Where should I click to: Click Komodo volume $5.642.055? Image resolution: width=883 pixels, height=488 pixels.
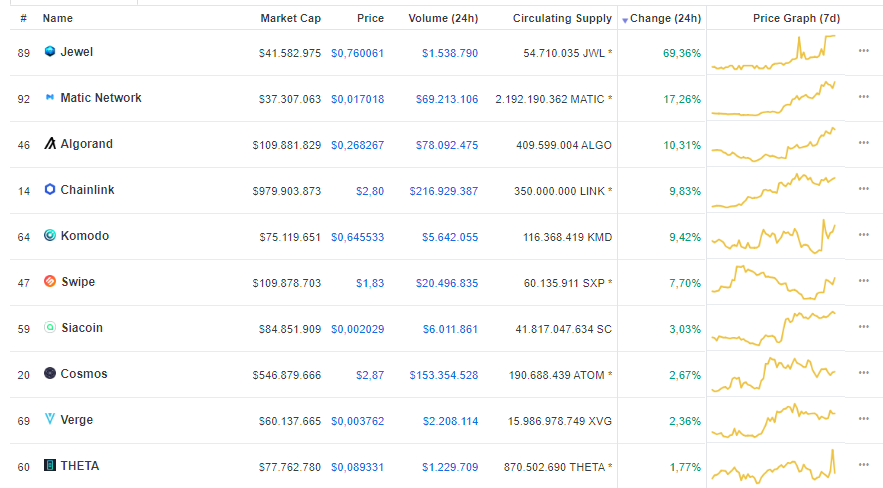(450, 238)
